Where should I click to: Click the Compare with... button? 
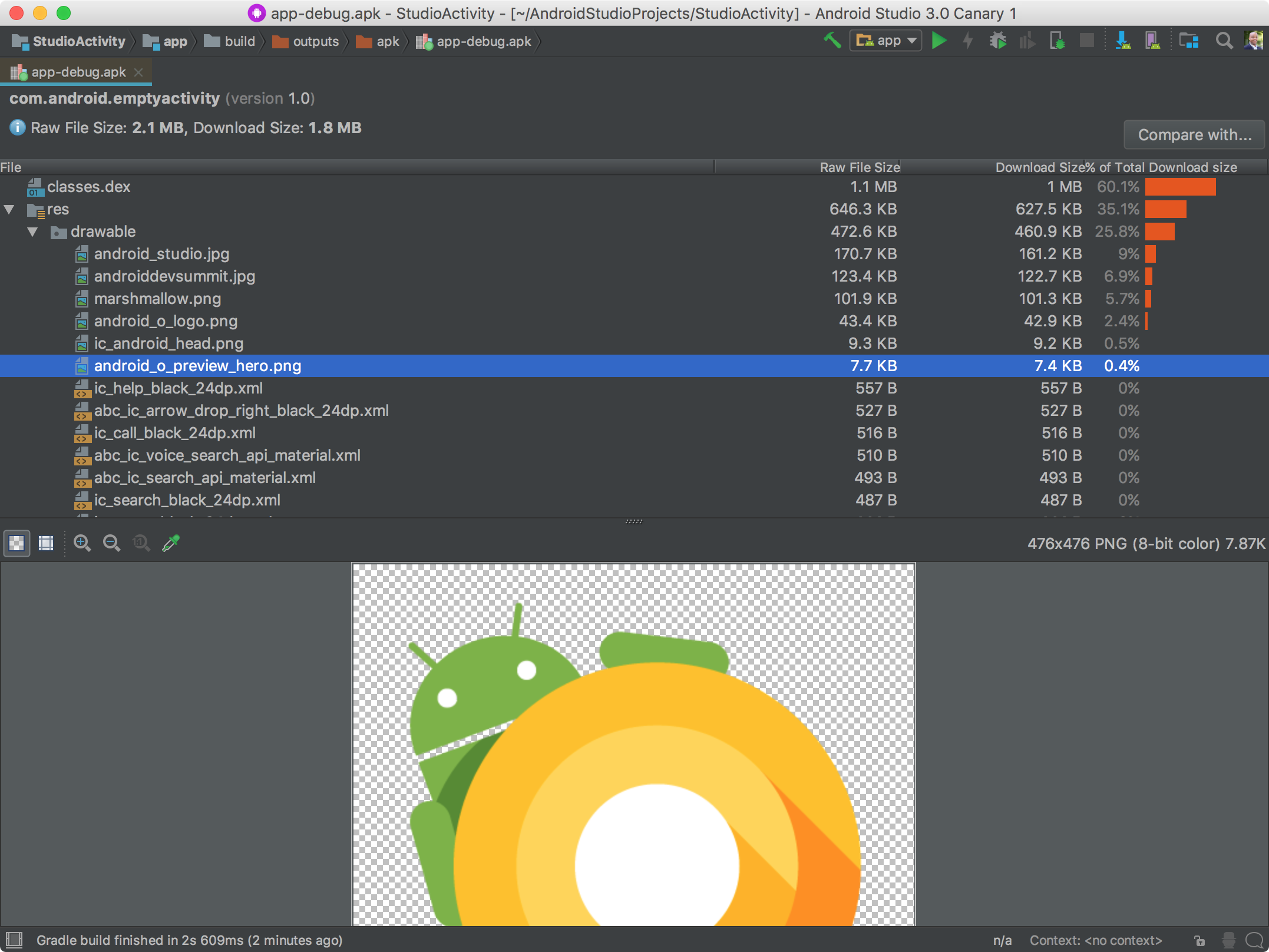pos(1194,135)
